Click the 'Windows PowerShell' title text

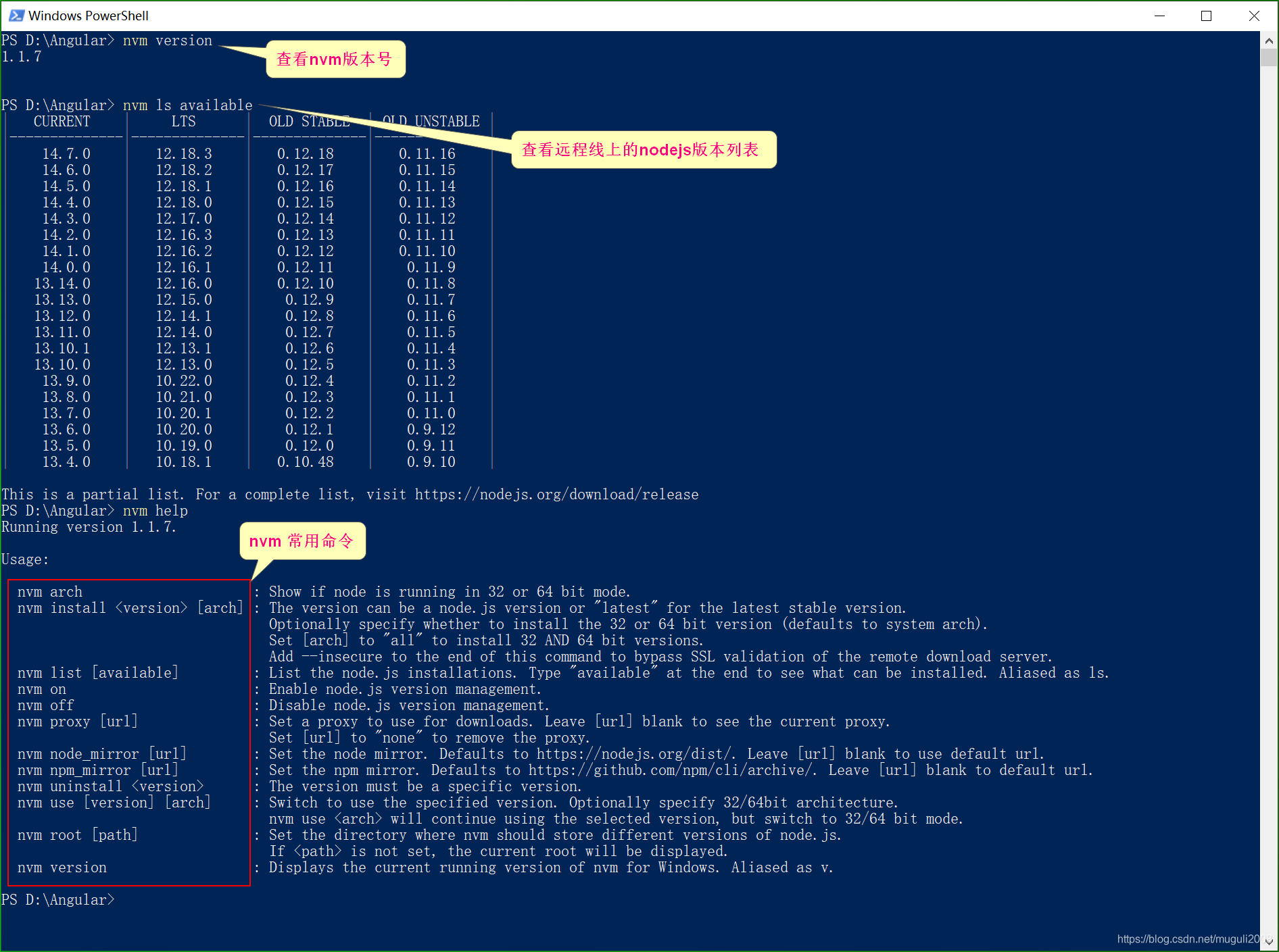coord(89,16)
